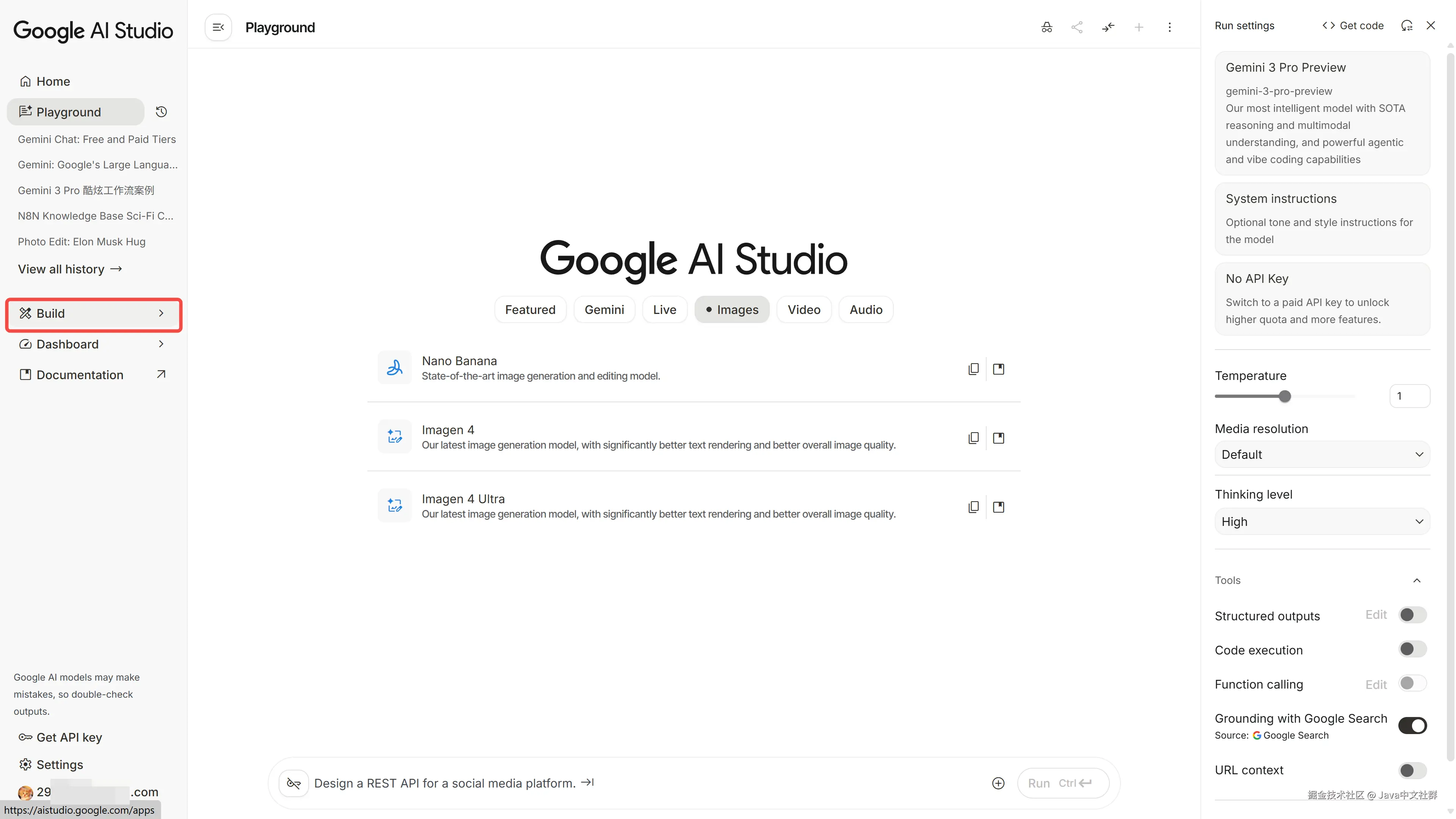The height and width of the screenshot is (819, 1456).
Task: Switch to the Video tab
Action: pyautogui.click(x=804, y=310)
